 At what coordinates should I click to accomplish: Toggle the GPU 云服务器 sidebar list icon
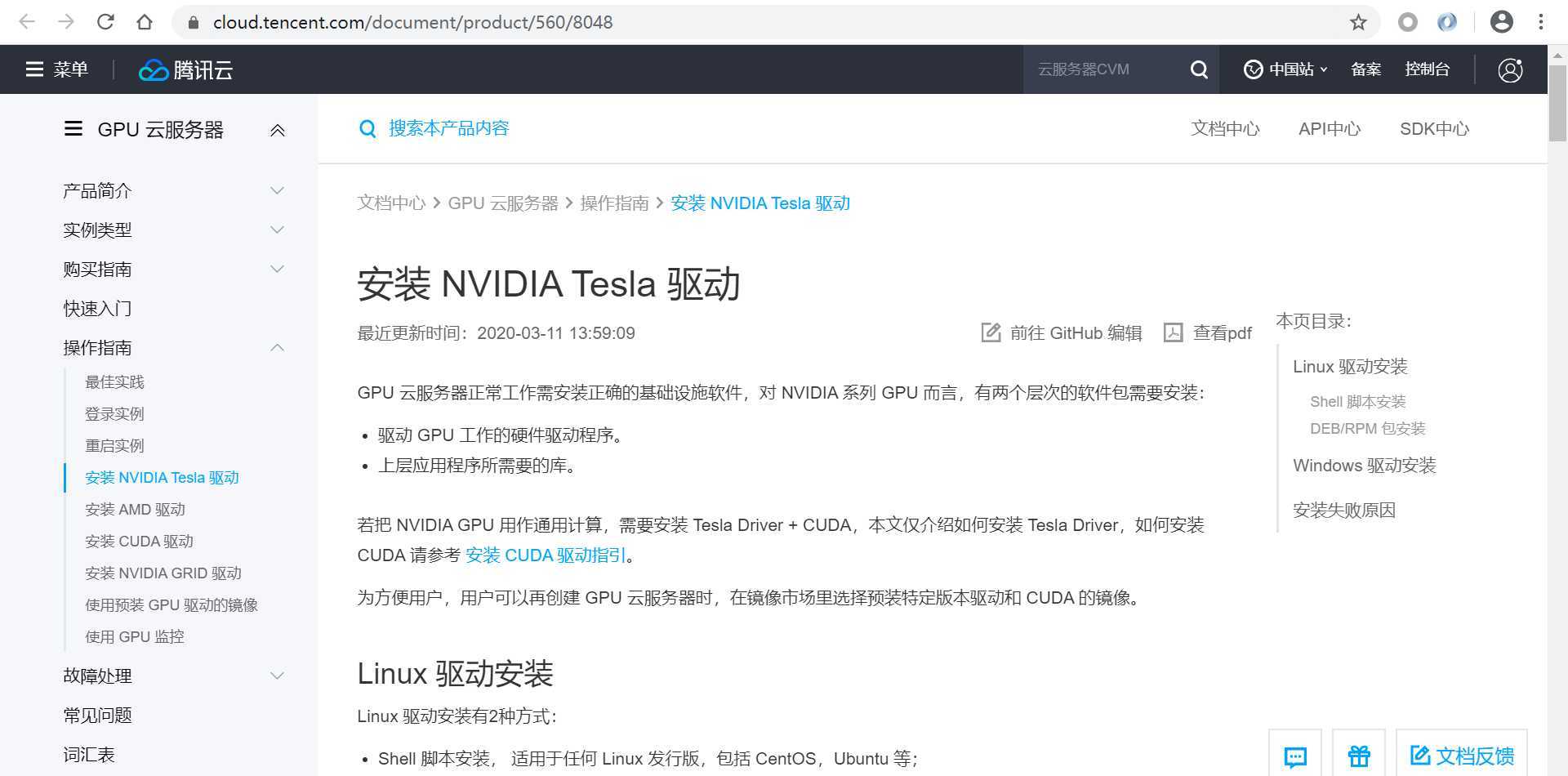[73, 129]
